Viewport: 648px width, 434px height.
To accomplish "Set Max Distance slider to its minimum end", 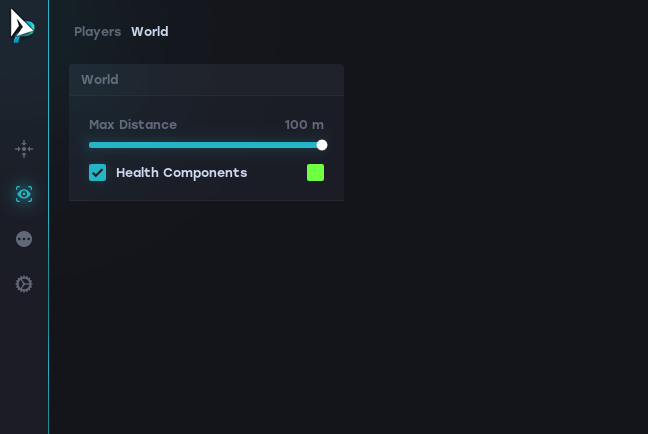I will click(x=90, y=145).
